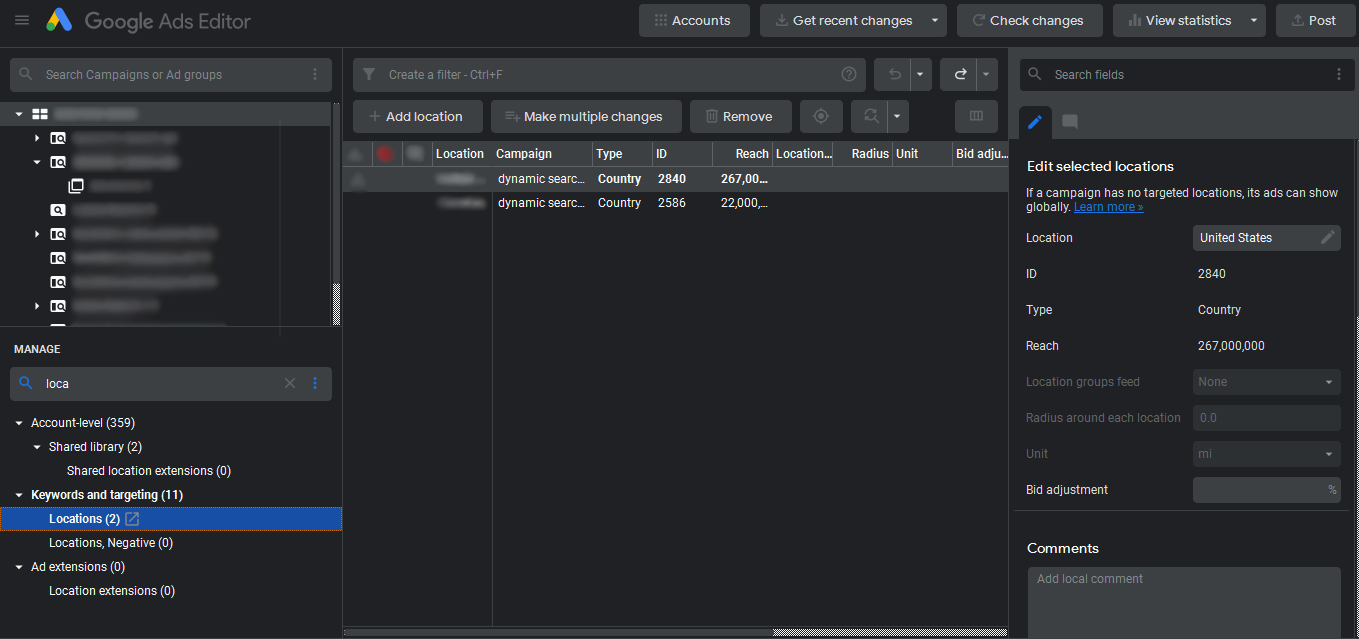The image size is (1359, 639).
Task: Click the Redo arrow button
Action: [959, 74]
